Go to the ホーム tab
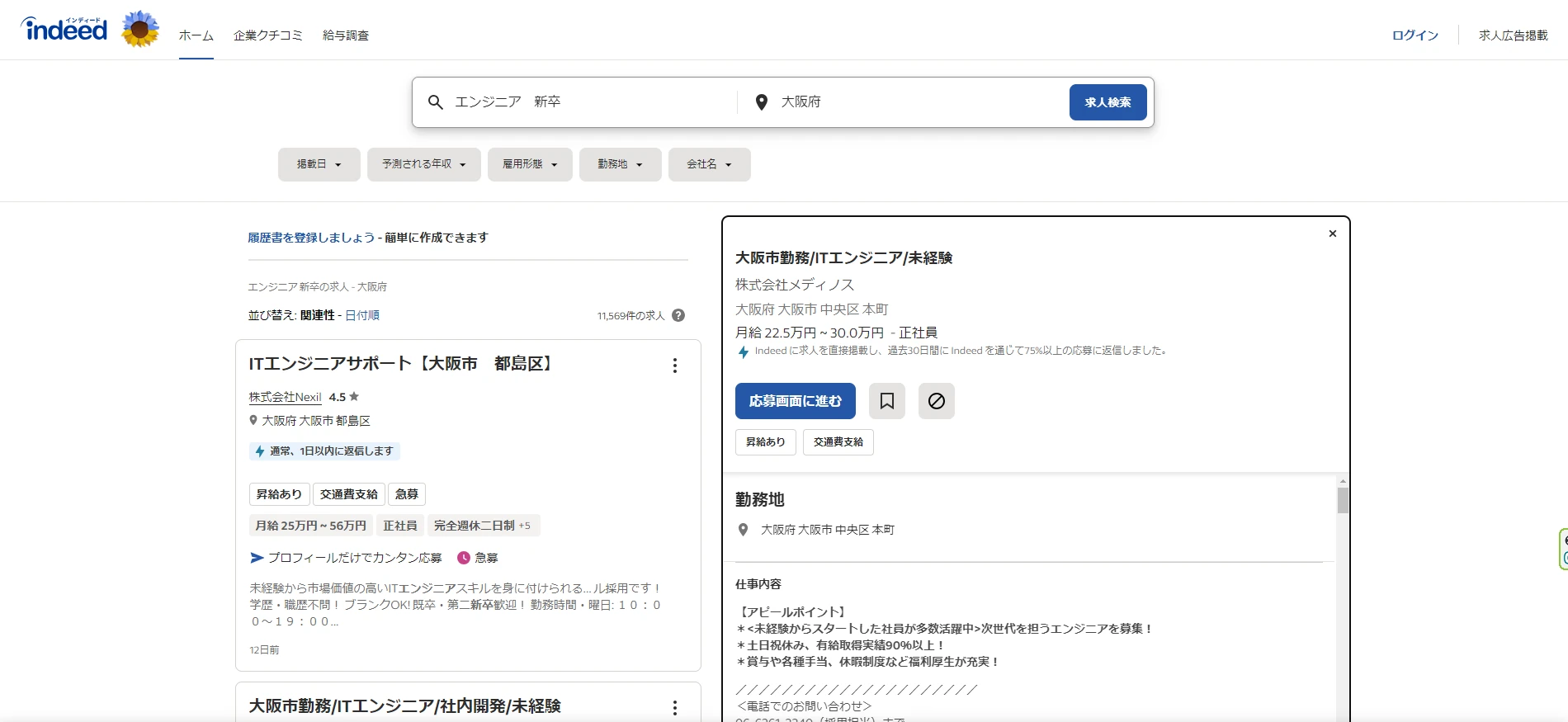1568x722 pixels. click(x=196, y=35)
